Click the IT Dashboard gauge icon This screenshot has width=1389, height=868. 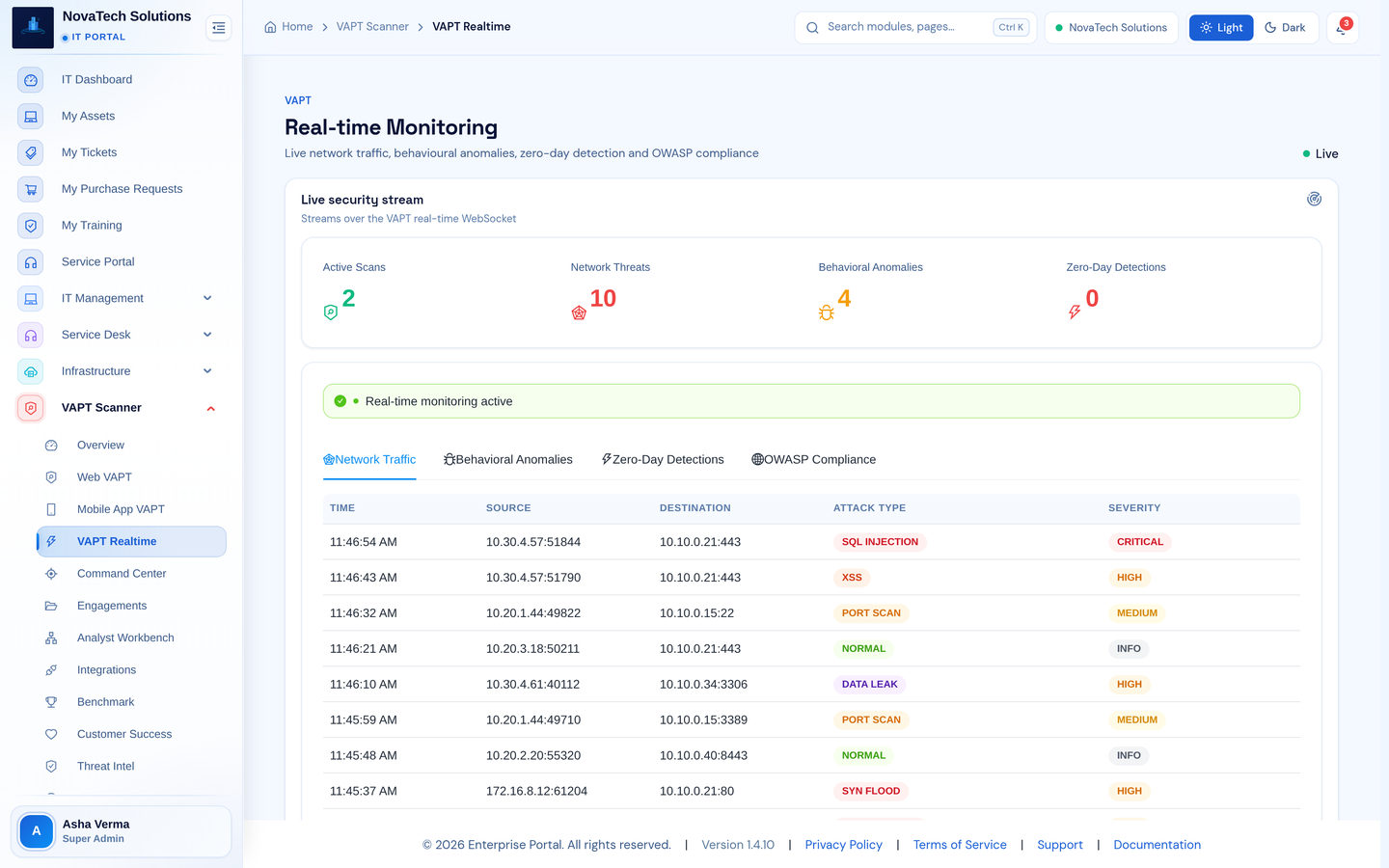31,80
